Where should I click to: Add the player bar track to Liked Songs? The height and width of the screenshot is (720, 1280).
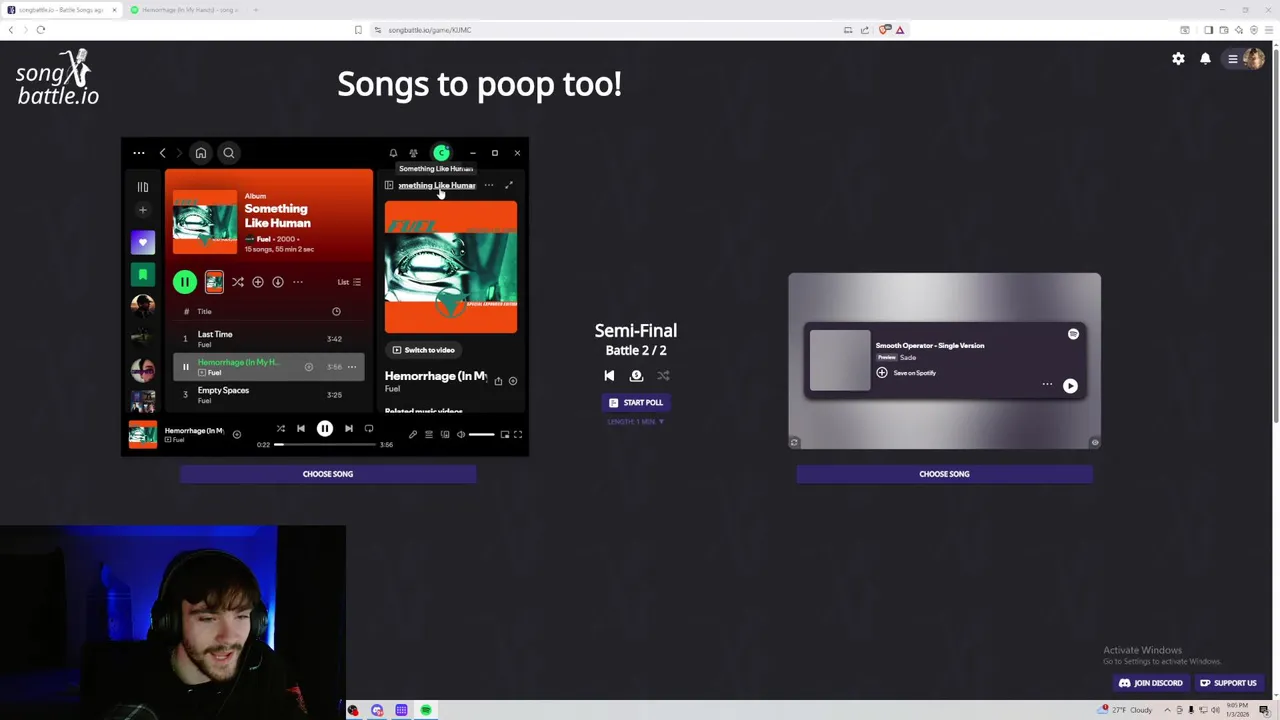pos(236,434)
